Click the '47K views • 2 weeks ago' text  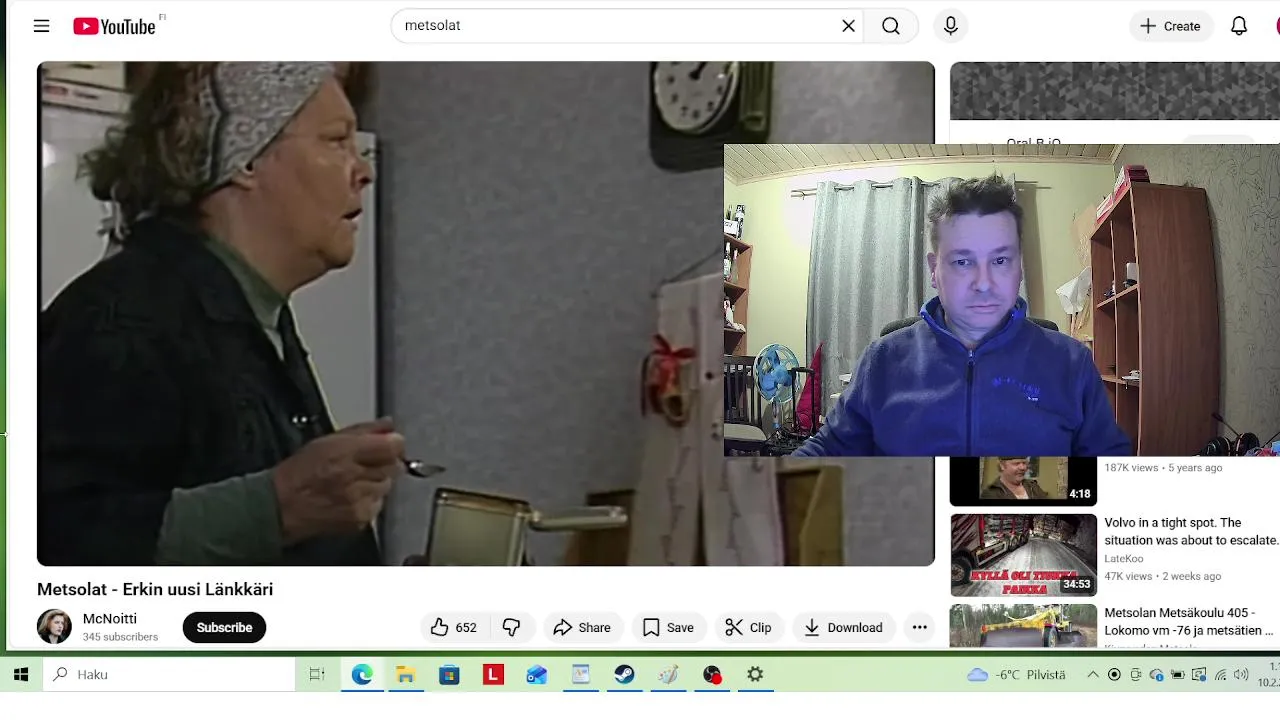1162,577
